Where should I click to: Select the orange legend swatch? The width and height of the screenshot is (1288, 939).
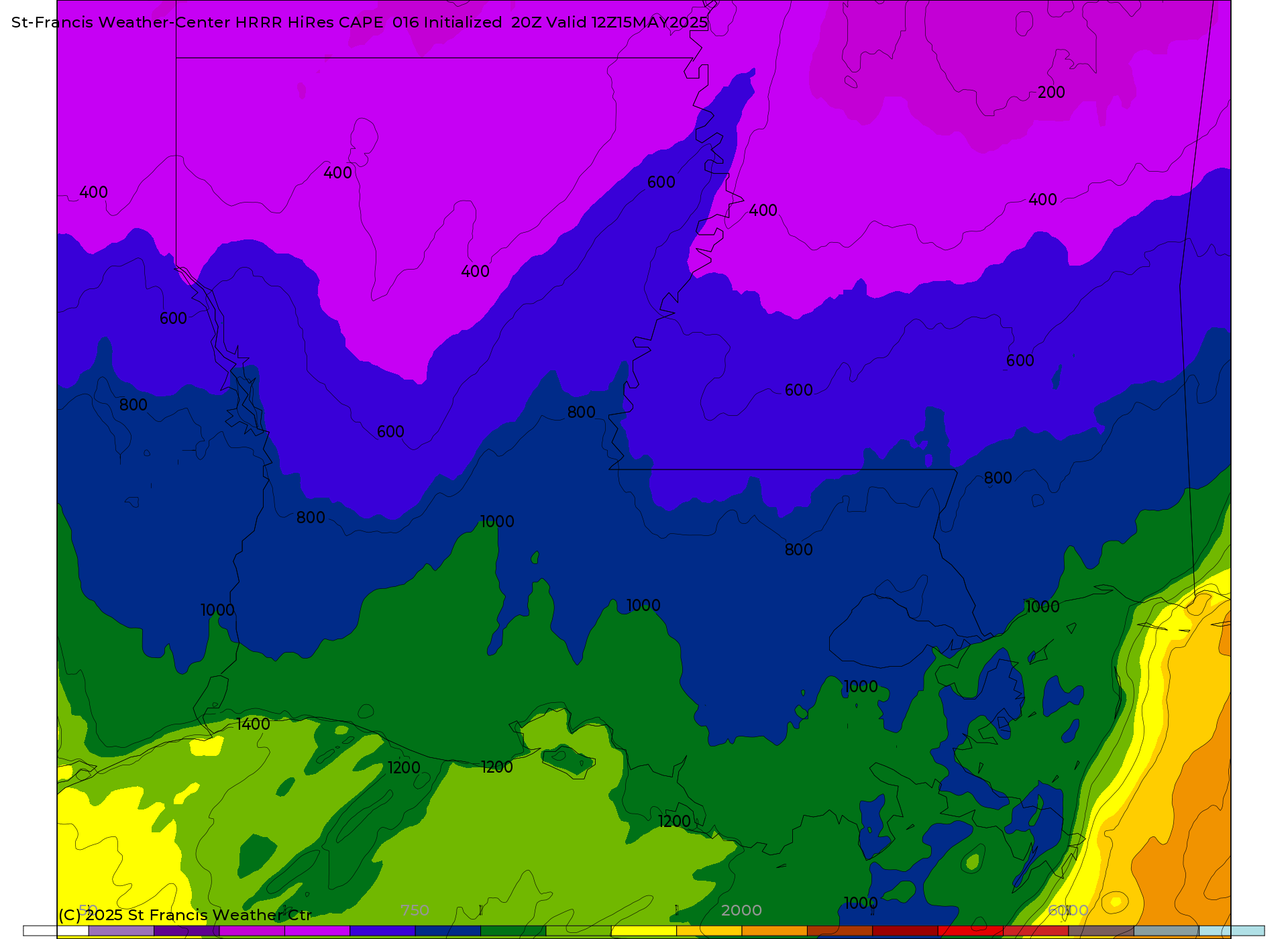tap(775, 931)
